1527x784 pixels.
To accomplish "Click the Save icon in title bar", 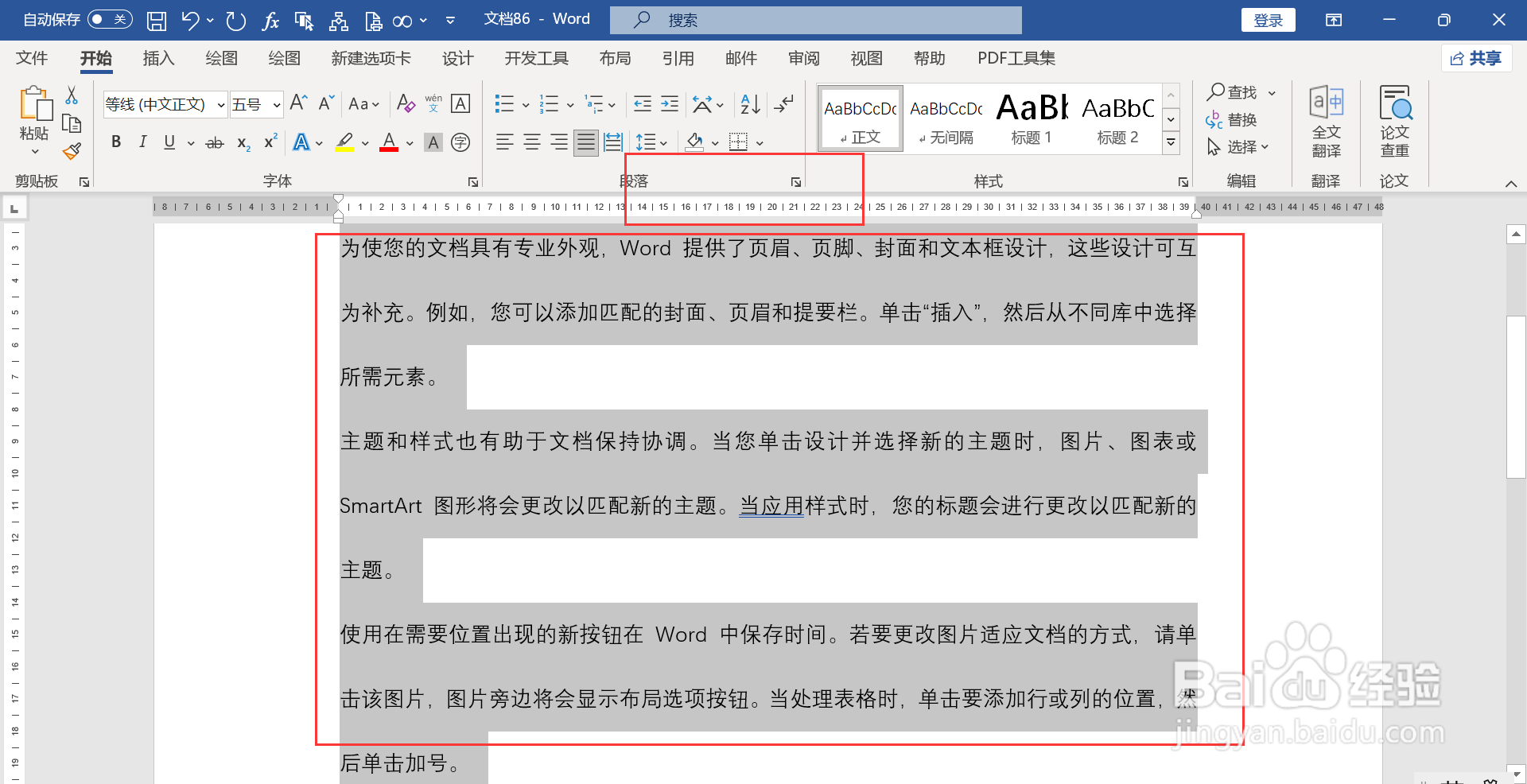I will tap(157, 21).
